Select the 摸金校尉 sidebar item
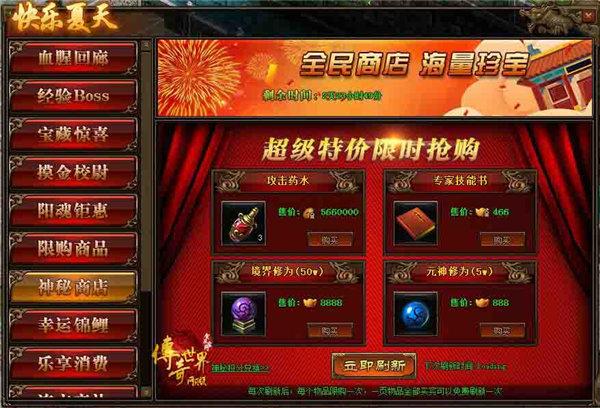The width and height of the screenshot is (600, 408). tap(73, 172)
